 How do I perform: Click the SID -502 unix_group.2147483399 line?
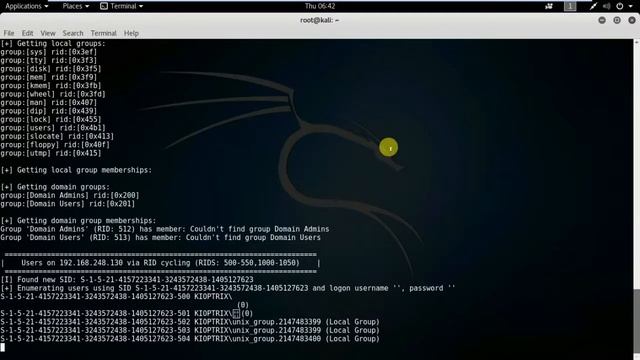coord(190,322)
